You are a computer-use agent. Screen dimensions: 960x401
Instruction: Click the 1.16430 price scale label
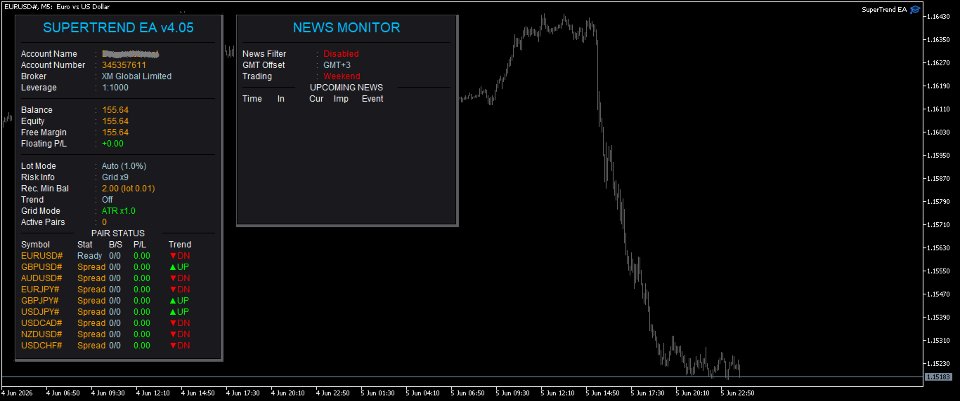937,17
